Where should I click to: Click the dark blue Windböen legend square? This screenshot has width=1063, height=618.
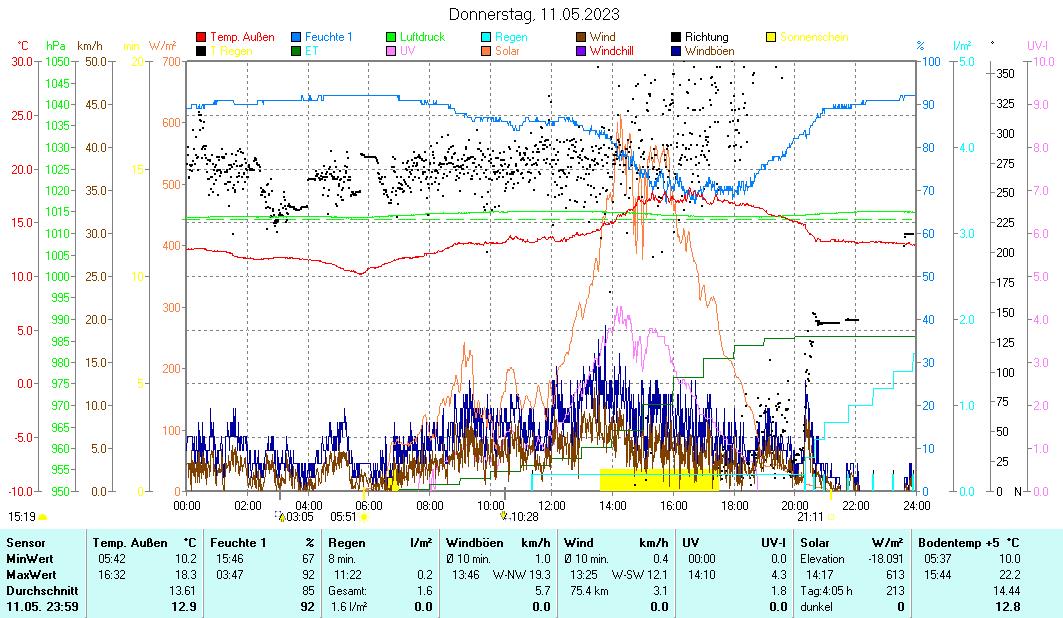point(676,50)
